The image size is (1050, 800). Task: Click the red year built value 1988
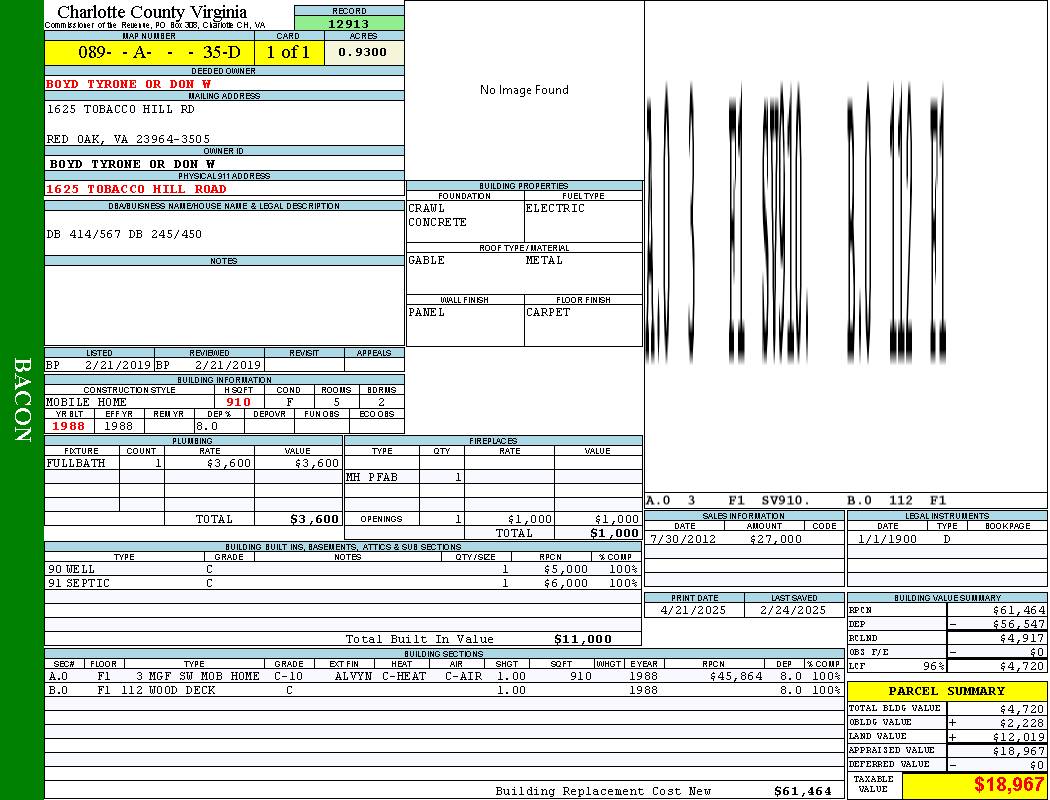(68, 426)
